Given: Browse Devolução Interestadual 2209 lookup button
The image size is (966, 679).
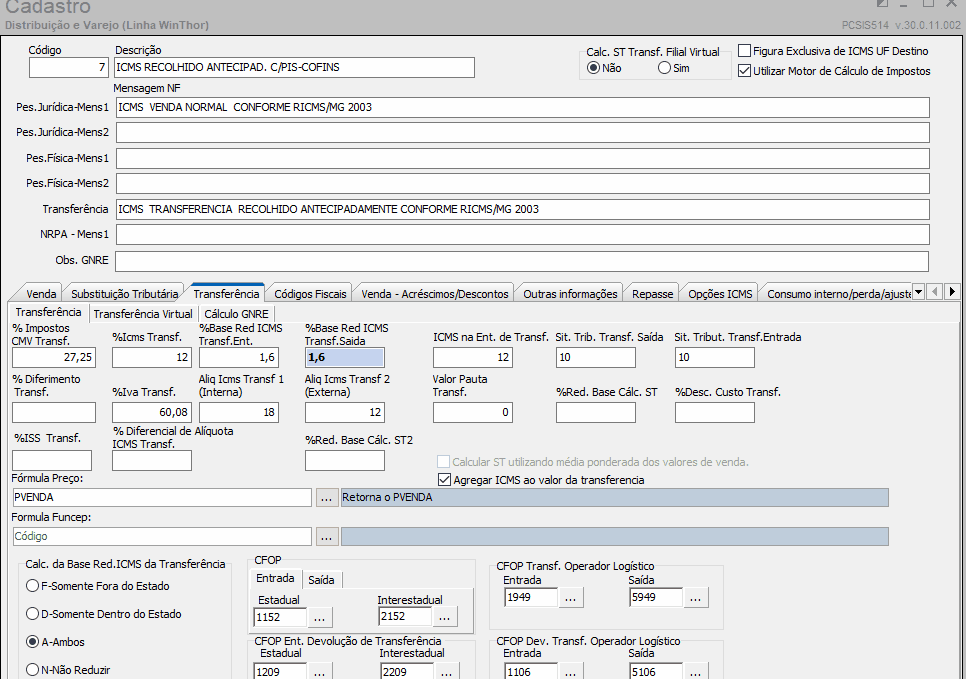Looking at the screenshot, I should tap(446, 672).
